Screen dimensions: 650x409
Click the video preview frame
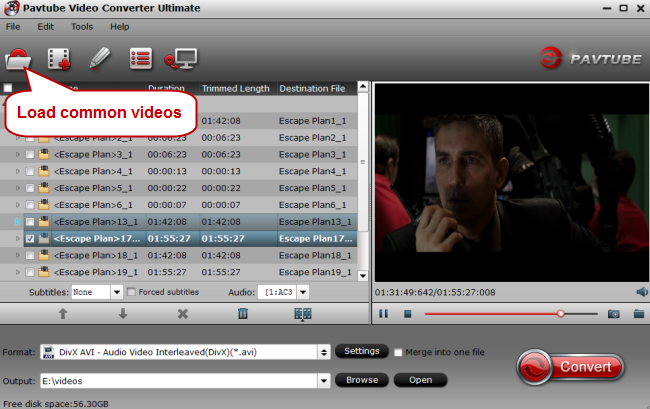512,183
